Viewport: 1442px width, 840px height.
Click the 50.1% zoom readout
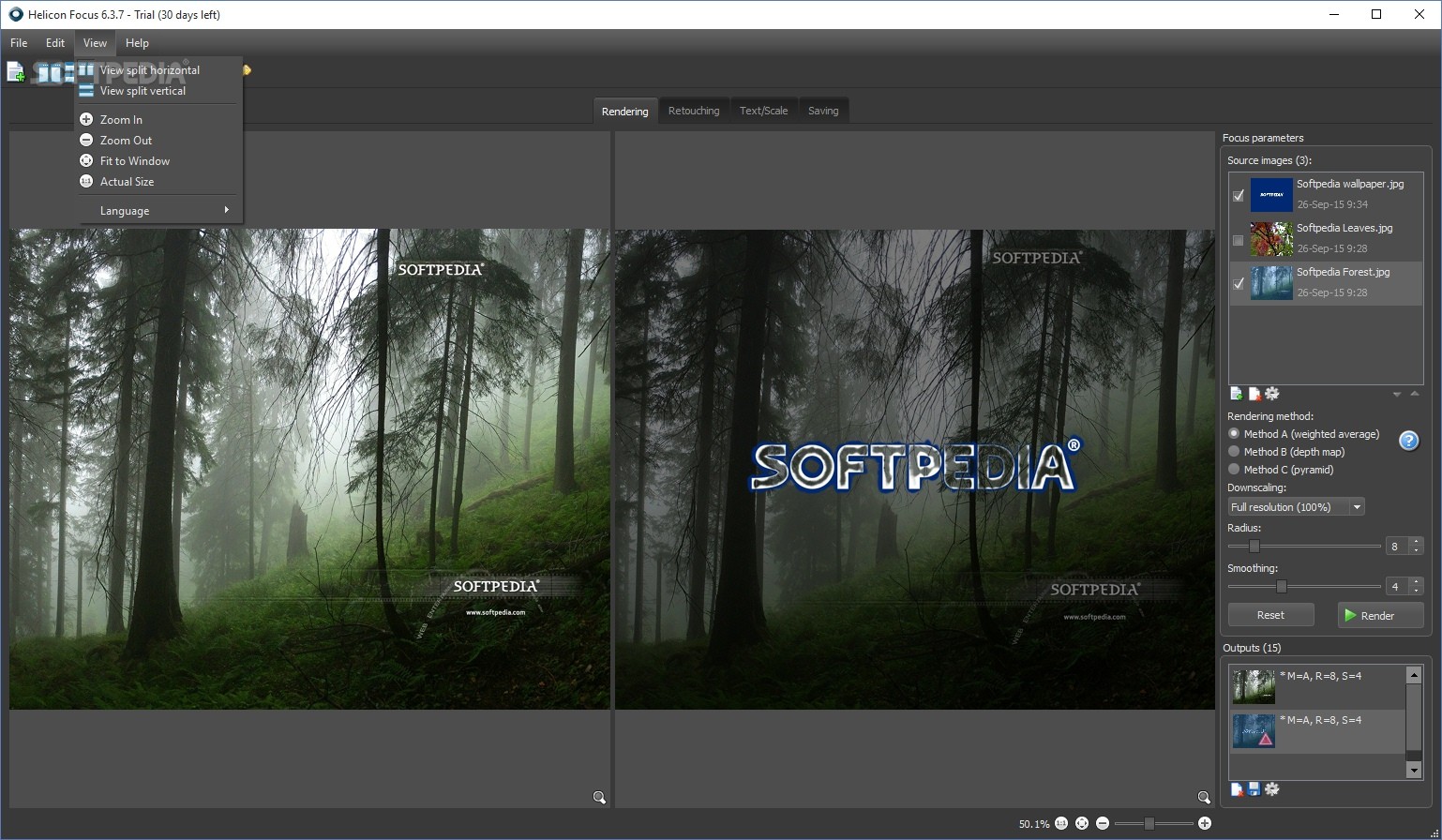coord(1034,824)
